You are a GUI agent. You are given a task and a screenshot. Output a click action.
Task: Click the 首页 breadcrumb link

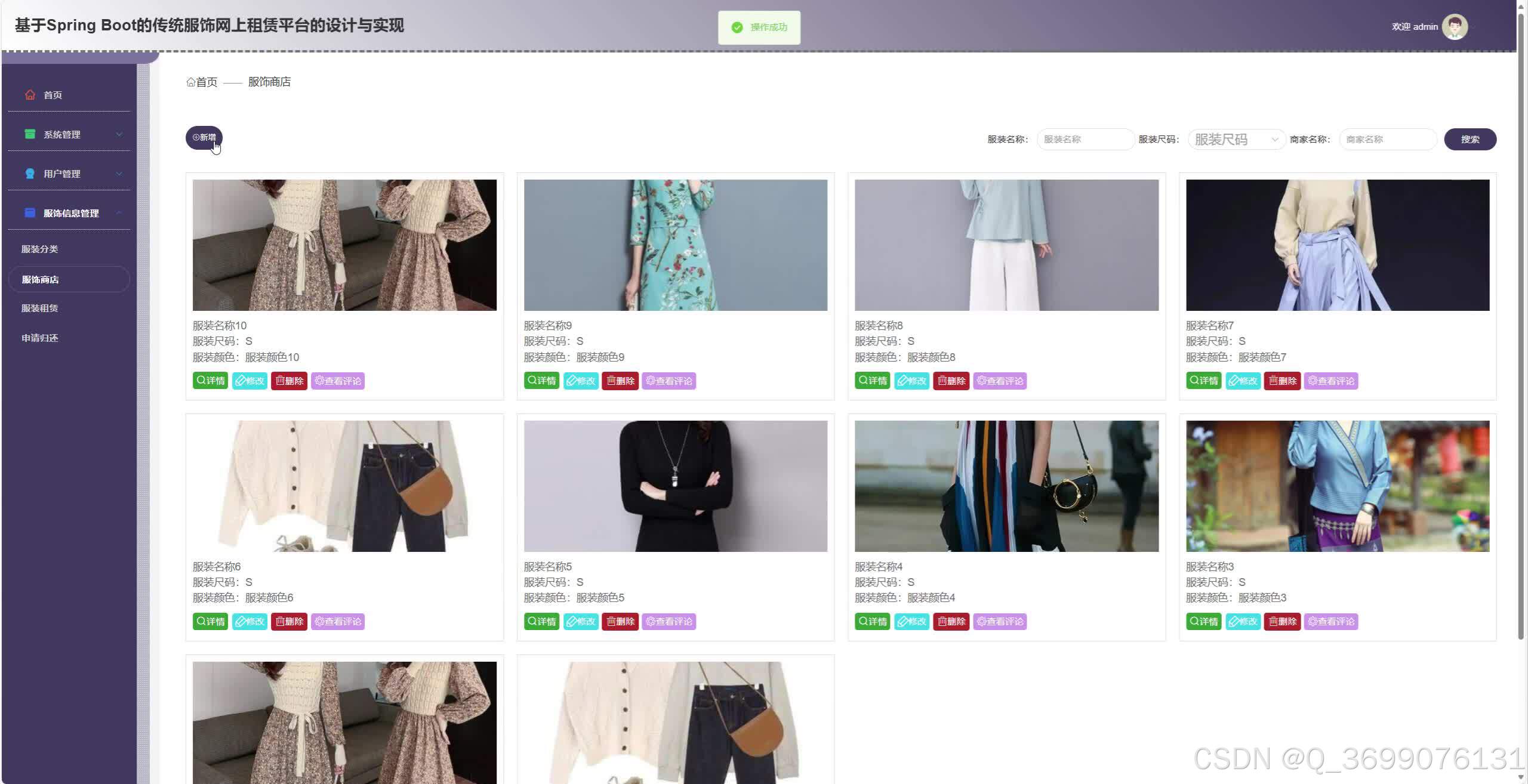[207, 82]
